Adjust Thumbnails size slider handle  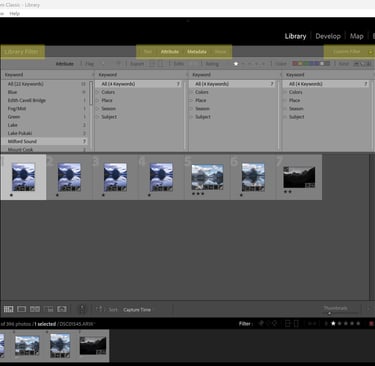[329, 313]
